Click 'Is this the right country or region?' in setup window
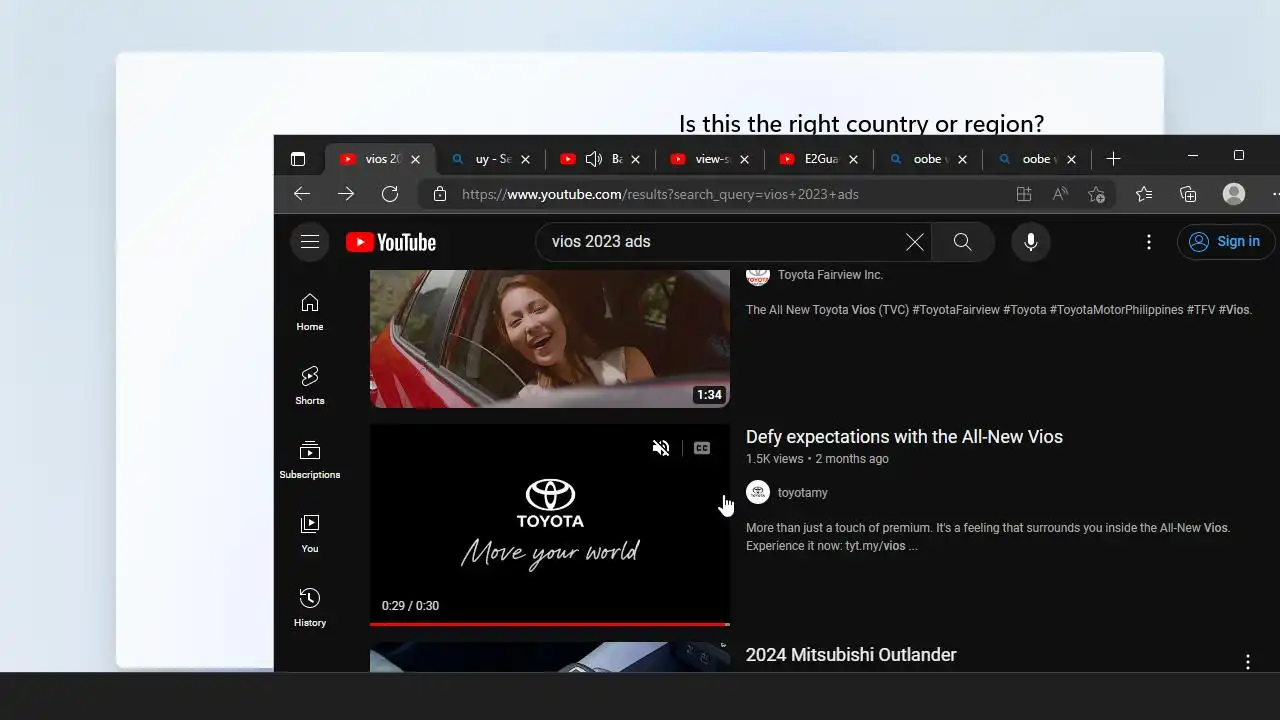The height and width of the screenshot is (720, 1280). click(x=861, y=123)
